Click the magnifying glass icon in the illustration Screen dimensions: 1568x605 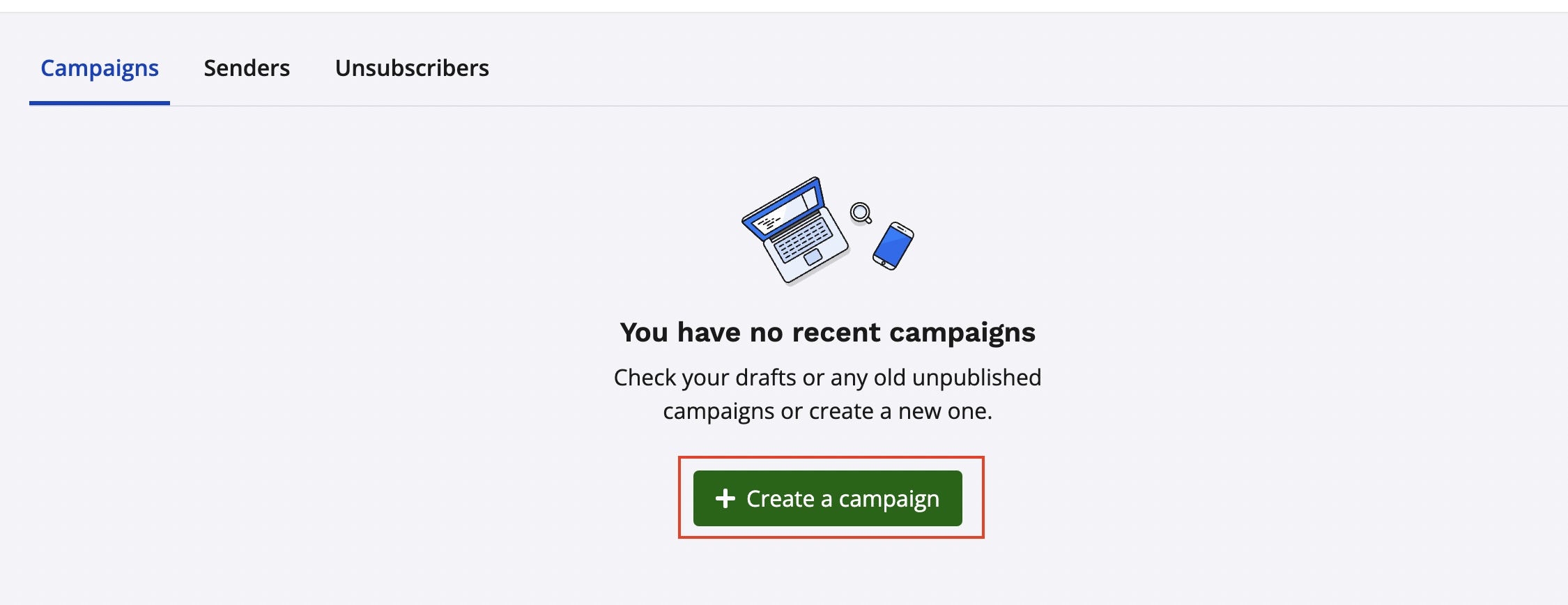click(861, 212)
